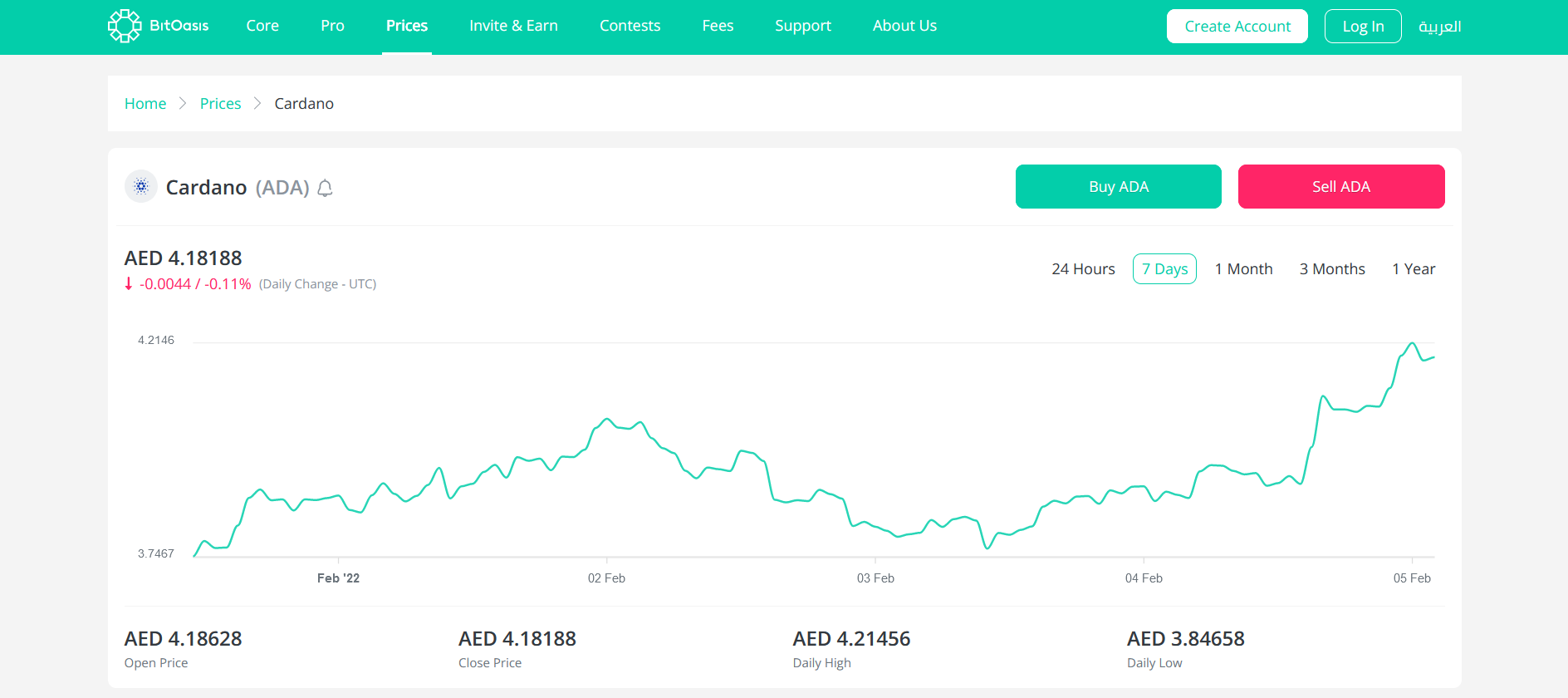This screenshot has width=1568, height=698.
Task: Select the 24 Hours chart range
Action: coord(1083,269)
